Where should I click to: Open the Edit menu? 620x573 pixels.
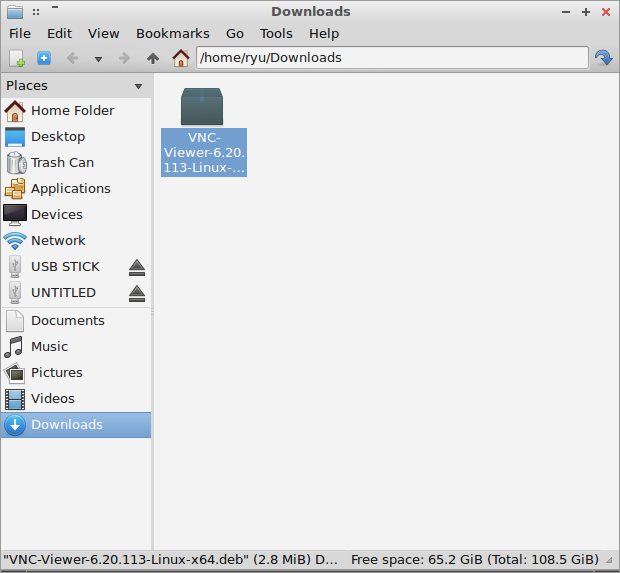tap(59, 34)
